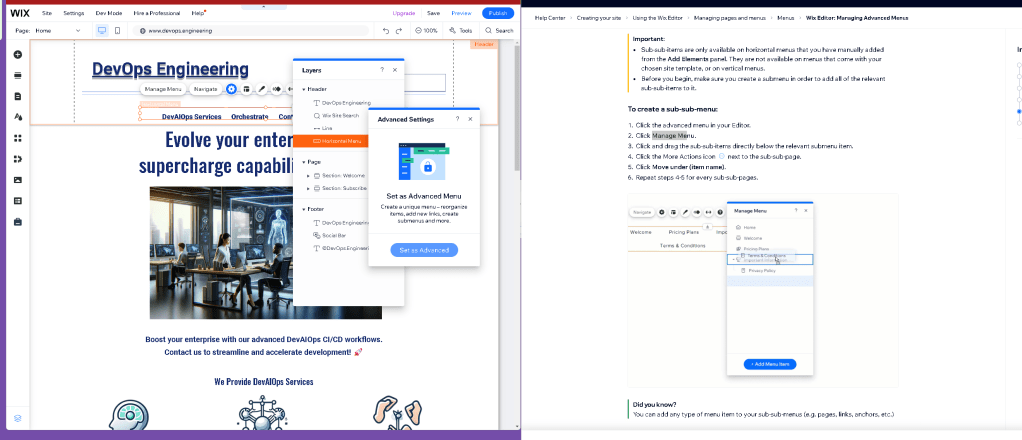Open the Help menu in Wix editor
This screenshot has width=1022, height=440.
198,13
